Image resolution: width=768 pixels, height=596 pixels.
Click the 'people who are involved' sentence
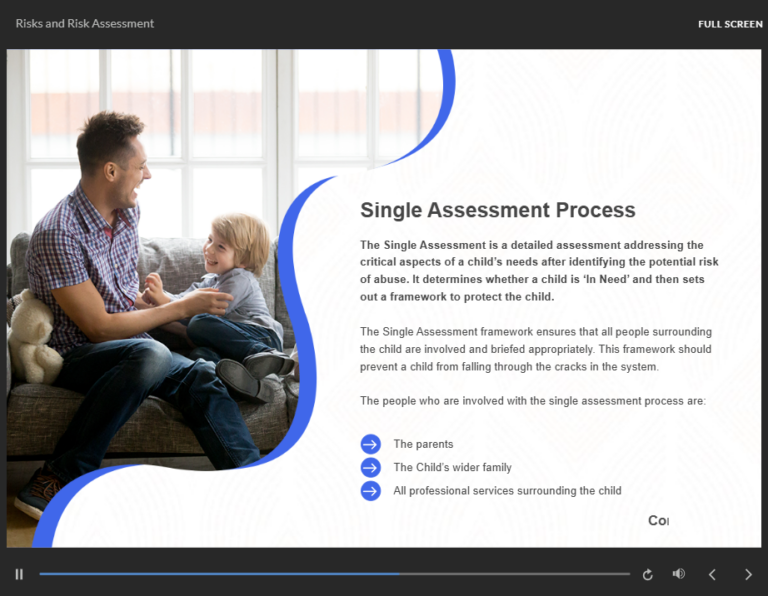(532, 401)
